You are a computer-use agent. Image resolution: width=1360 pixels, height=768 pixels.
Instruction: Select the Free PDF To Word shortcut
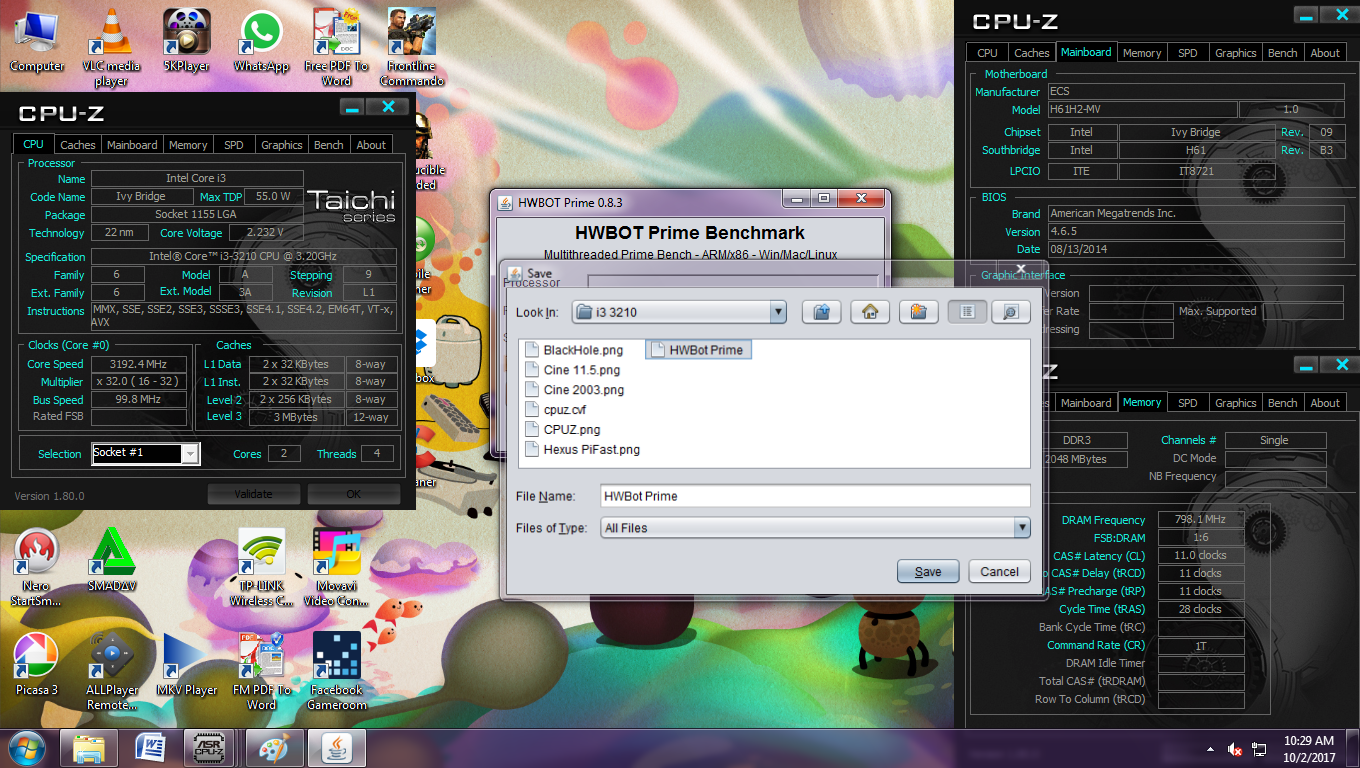[x=336, y=47]
